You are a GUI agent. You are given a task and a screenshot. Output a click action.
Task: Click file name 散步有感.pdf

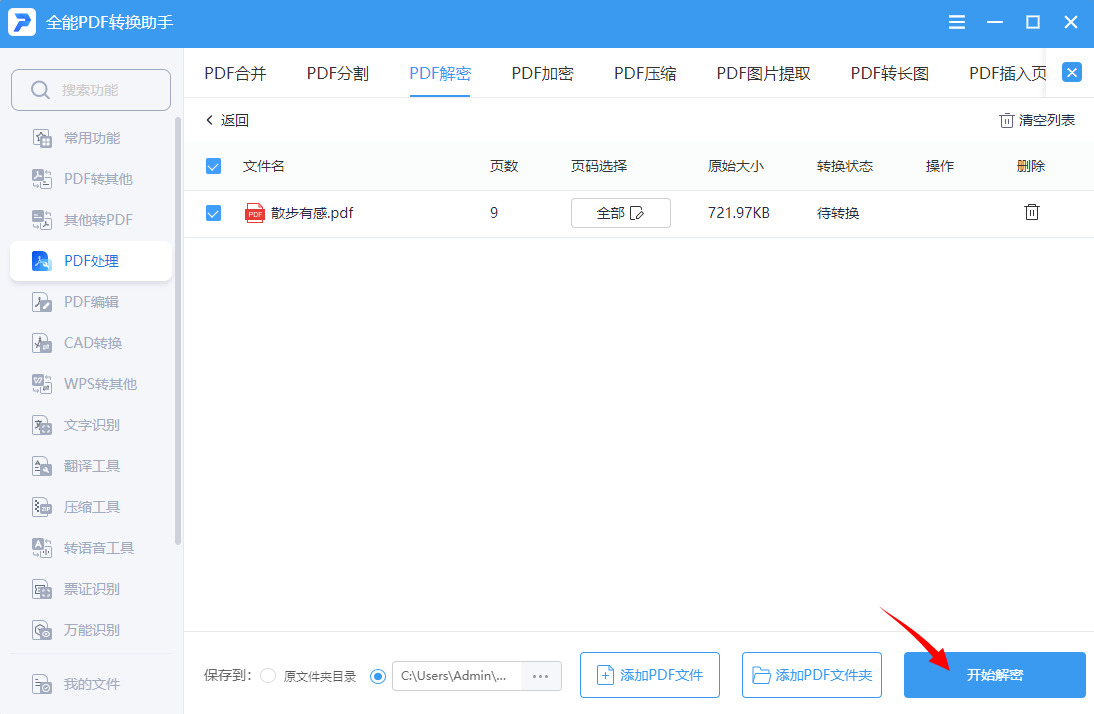[312, 213]
